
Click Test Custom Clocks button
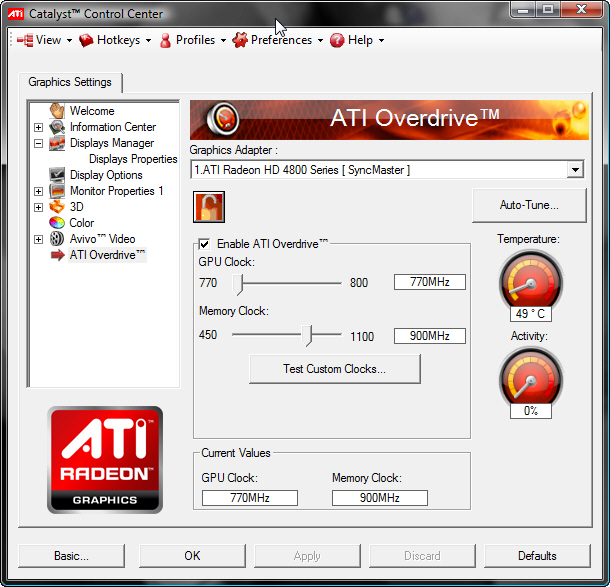(x=335, y=369)
